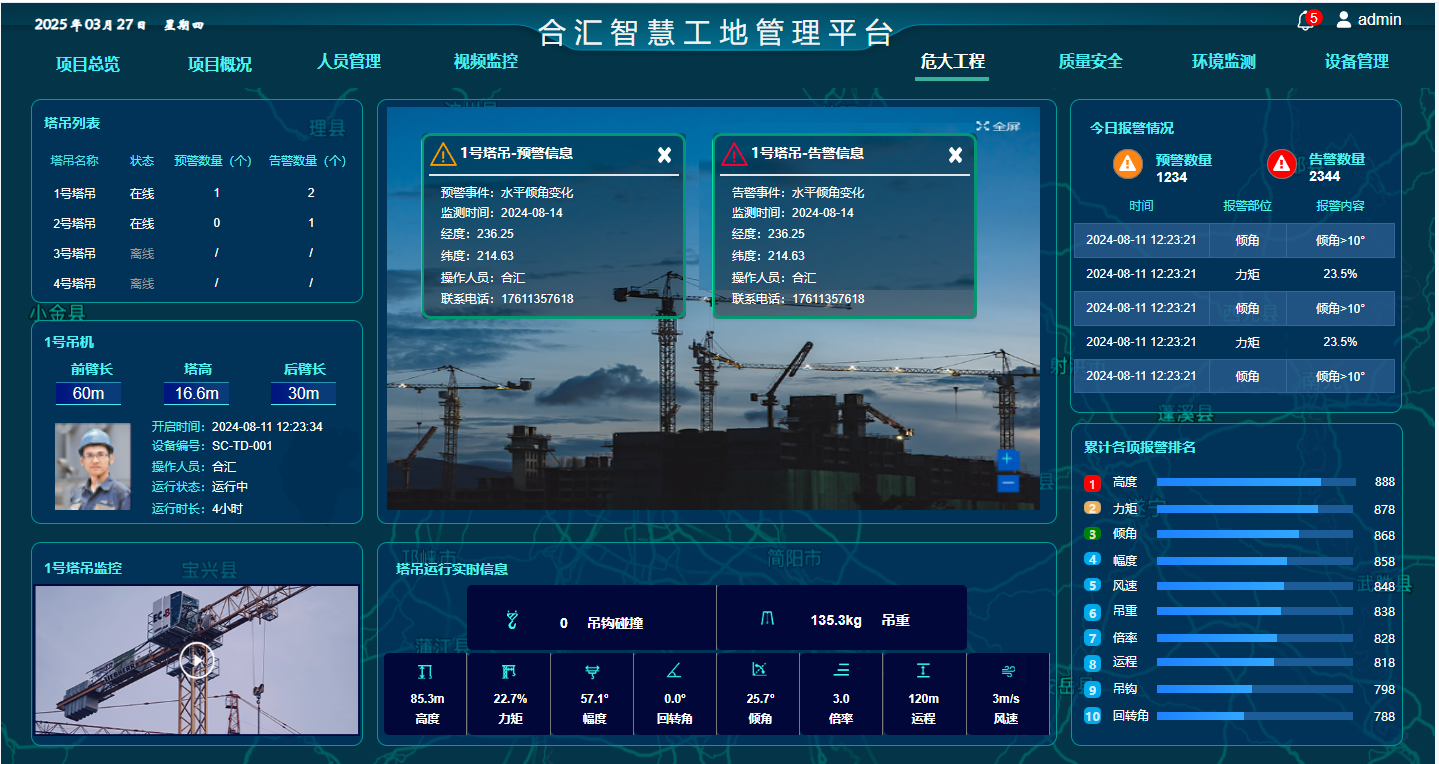The height and width of the screenshot is (764, 1439).
Task: Open the 项目总览 tab
Action: click(88, 64)
